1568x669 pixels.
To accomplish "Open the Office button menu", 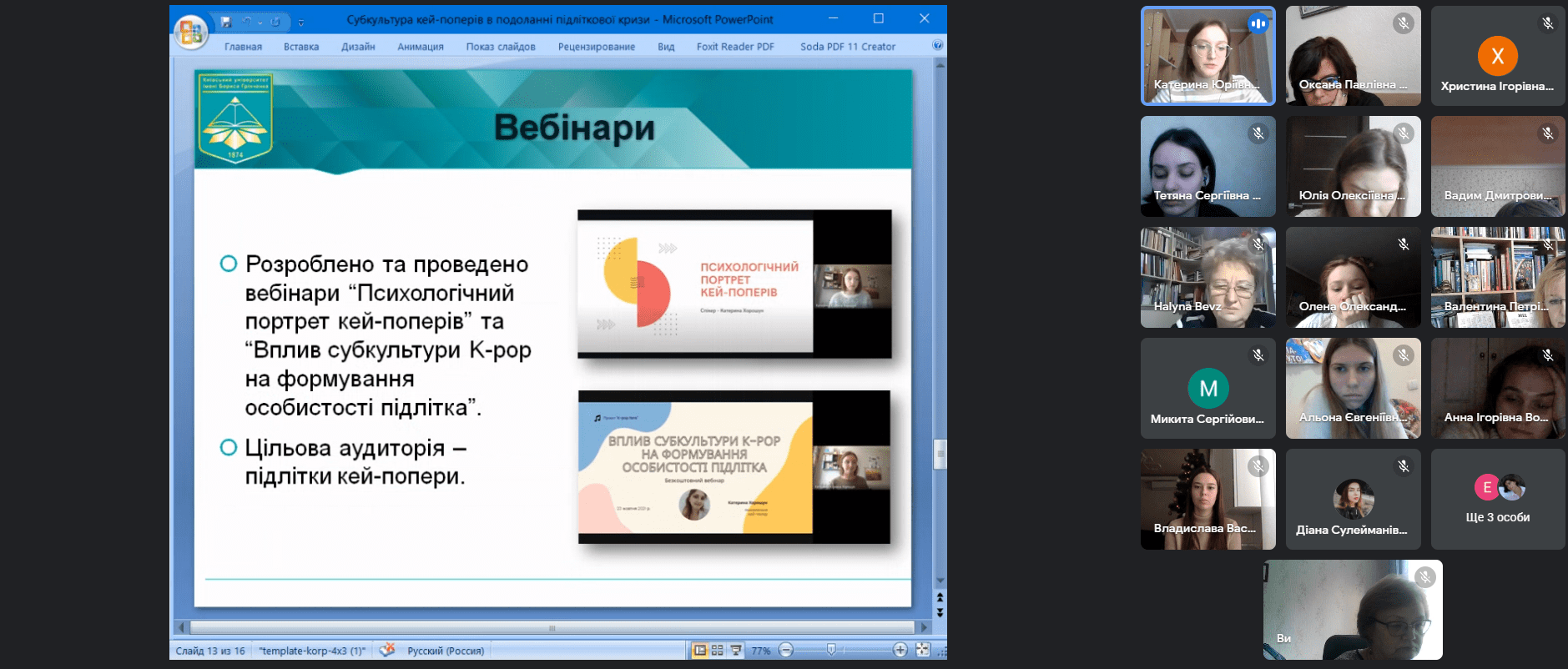I will (x=190, y=33).
